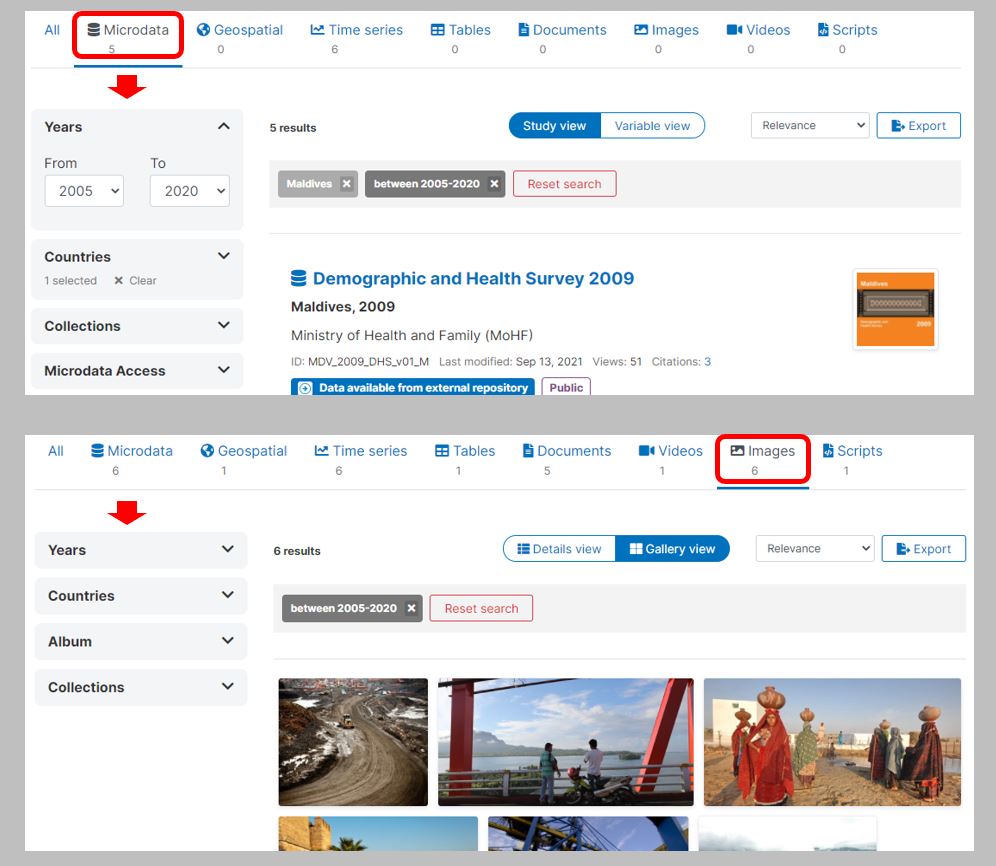Viewport: 996px width, 866px height.
Task: Click Reset search next to Maldives tag
Action: [x=564, y=184]
